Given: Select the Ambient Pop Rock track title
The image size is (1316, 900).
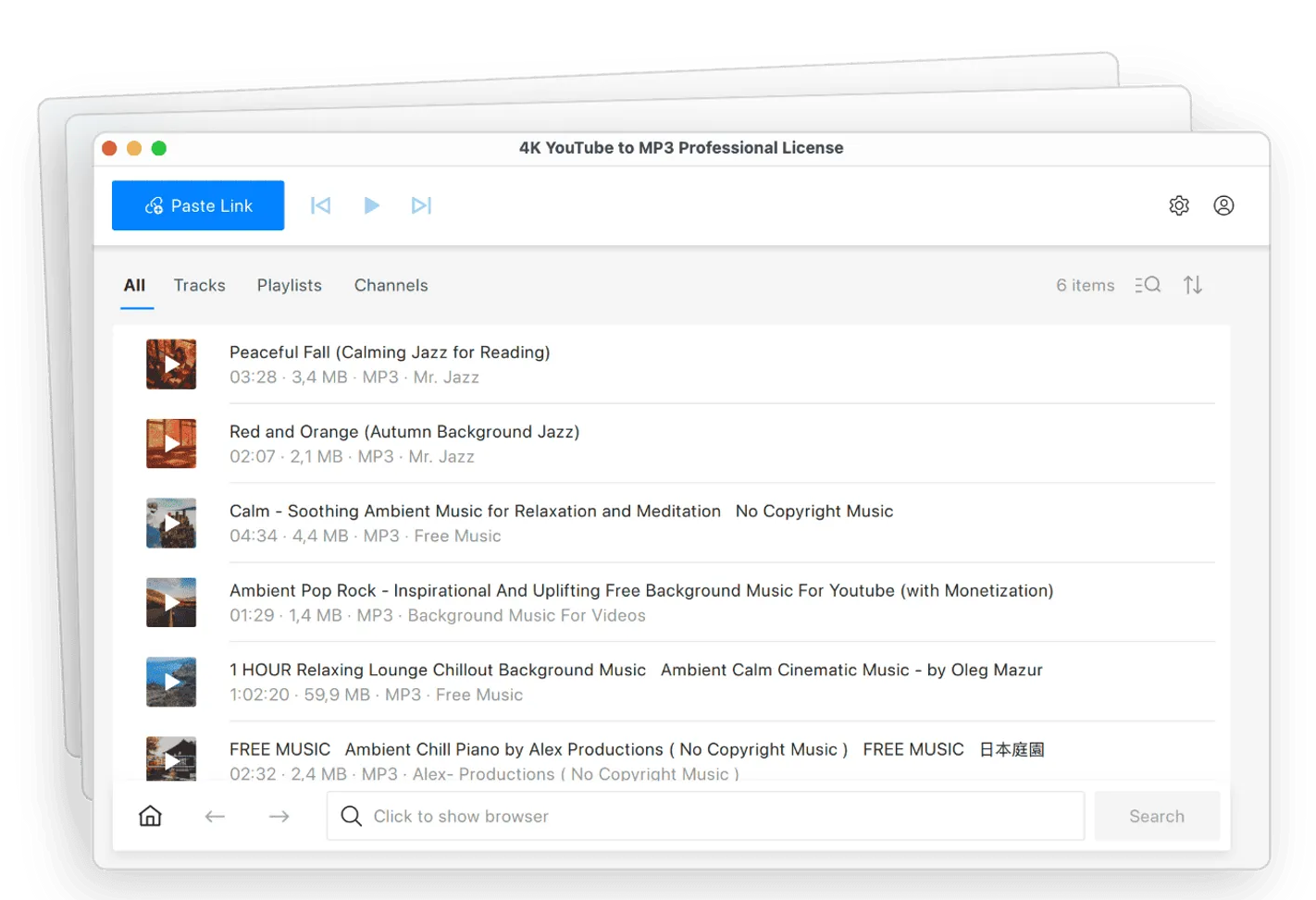Looking at the screenshot, I should point(641,590).
